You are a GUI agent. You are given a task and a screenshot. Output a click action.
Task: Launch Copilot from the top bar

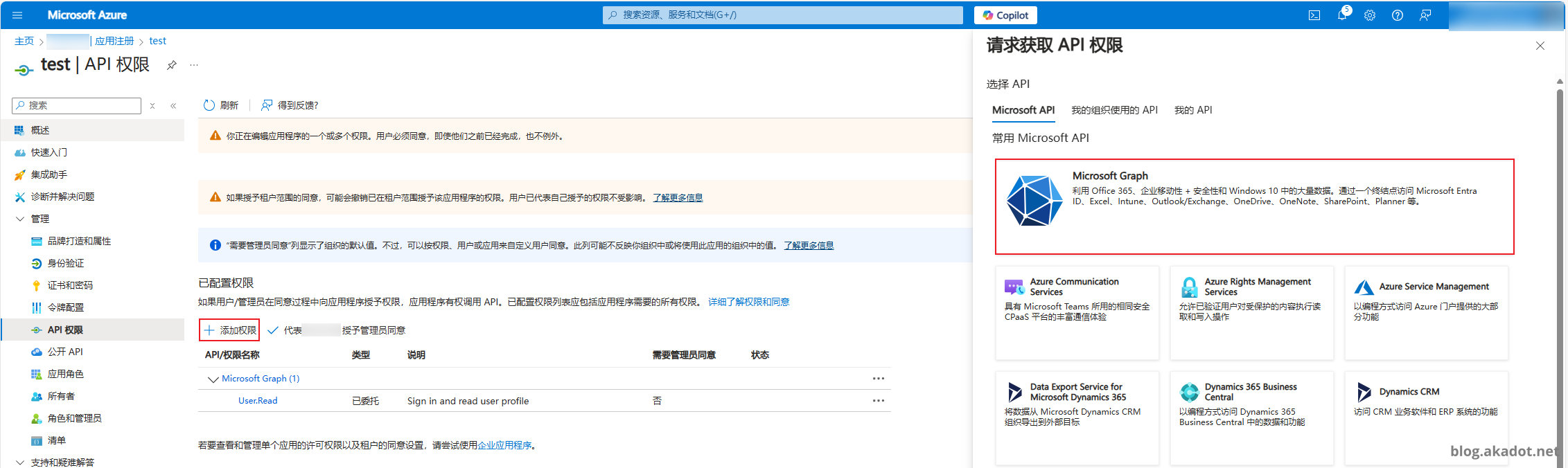(1005, 15)
